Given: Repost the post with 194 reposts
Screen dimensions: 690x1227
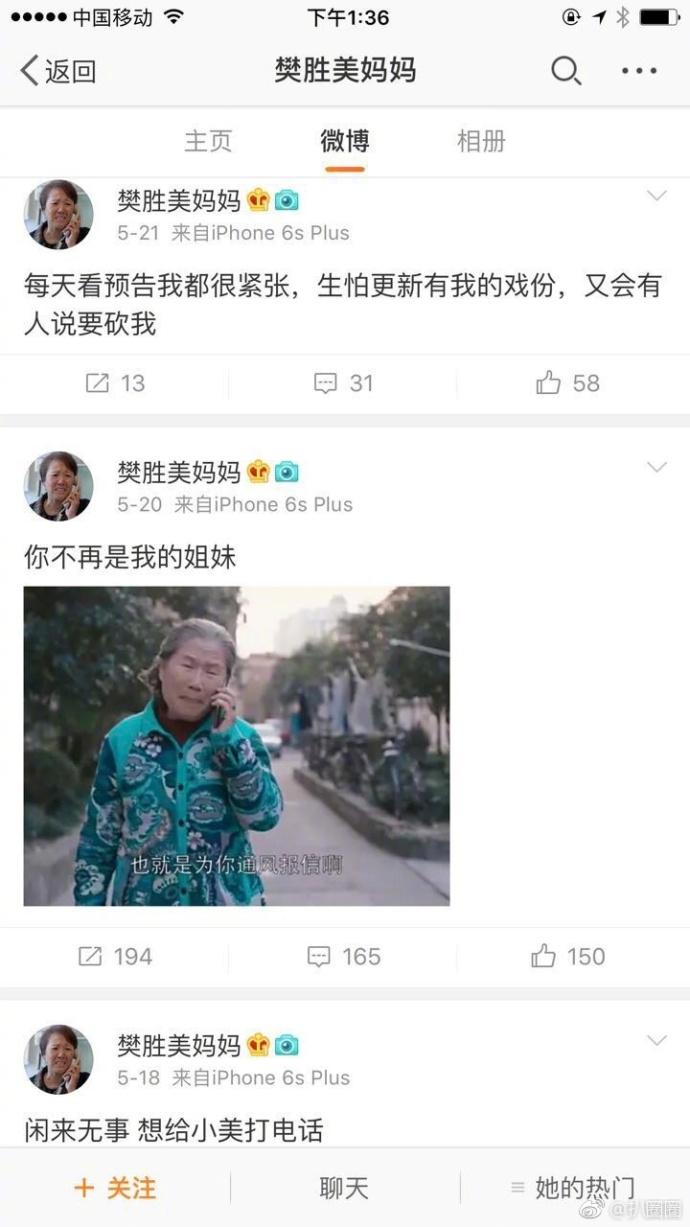Looking at the screenshot, I should 115,957.
